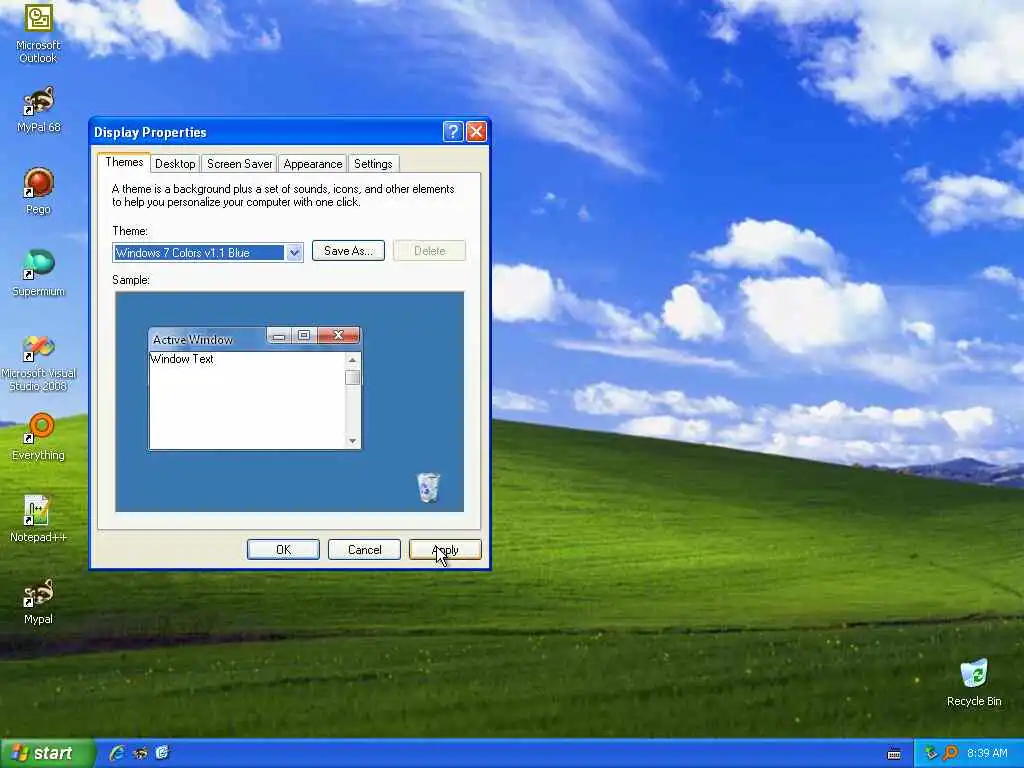1024x768 pixels.
Task: Click the sample window close button
Action: [x=338, y=335]
